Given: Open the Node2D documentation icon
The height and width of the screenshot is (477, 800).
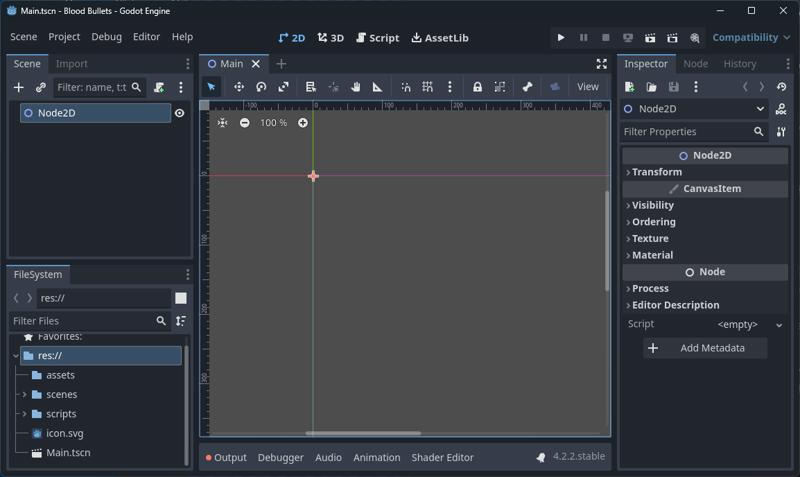Looking at the screenshot, I should 781,109.
